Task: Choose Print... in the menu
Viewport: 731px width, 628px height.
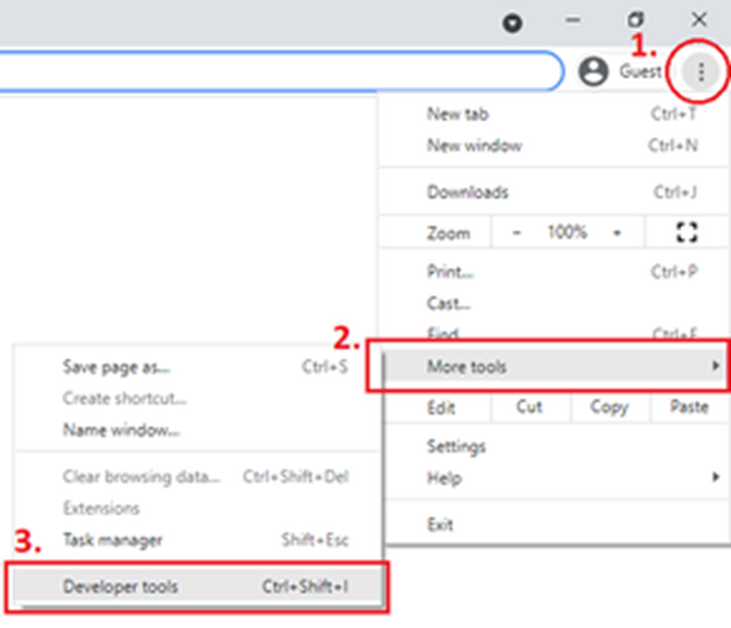Action: 450,272
